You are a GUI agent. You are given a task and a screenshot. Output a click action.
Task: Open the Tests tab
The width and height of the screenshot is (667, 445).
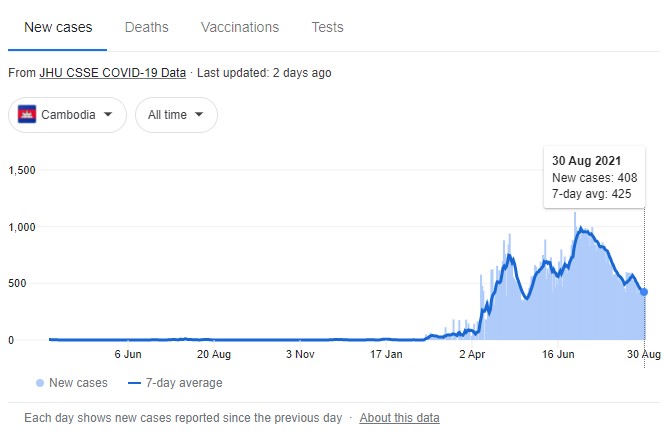(327, 27)
